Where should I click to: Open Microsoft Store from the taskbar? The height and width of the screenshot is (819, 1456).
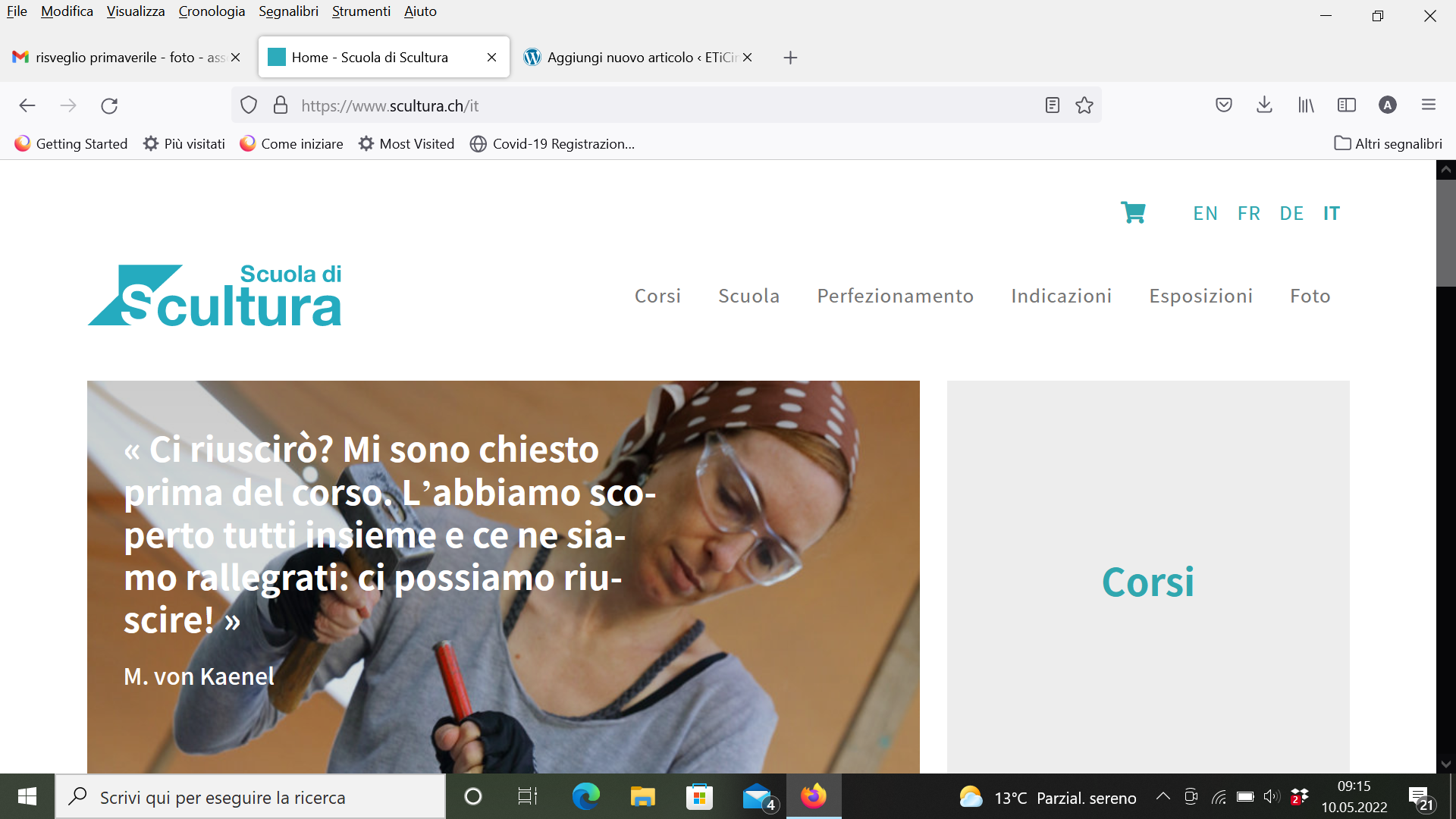[x=699, y=796]
